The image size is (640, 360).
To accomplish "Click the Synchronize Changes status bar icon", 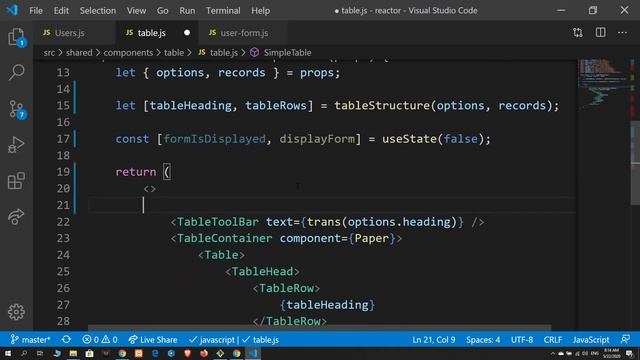I will (66, 340).
